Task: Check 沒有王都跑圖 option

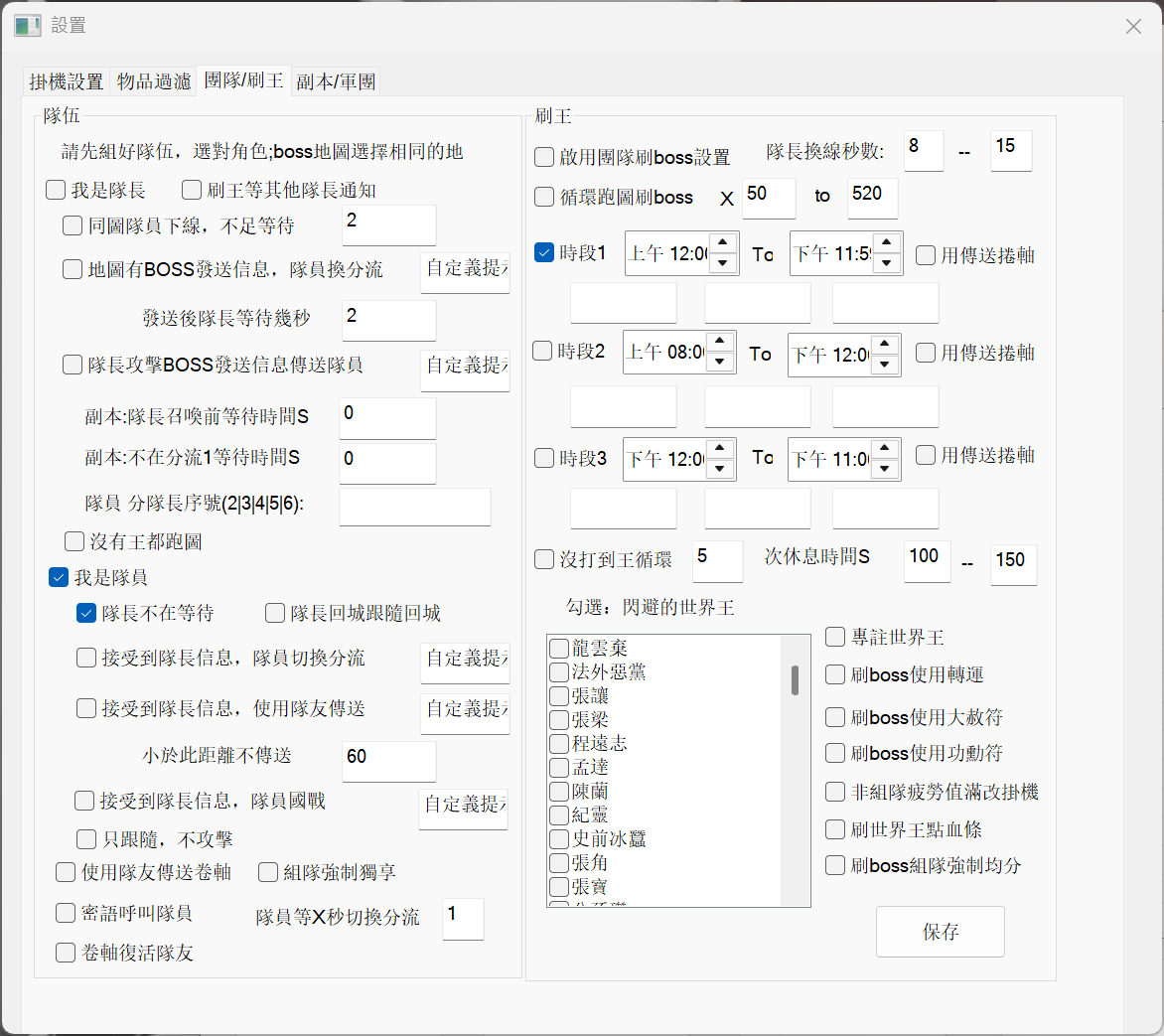Action: coord(74,541)
